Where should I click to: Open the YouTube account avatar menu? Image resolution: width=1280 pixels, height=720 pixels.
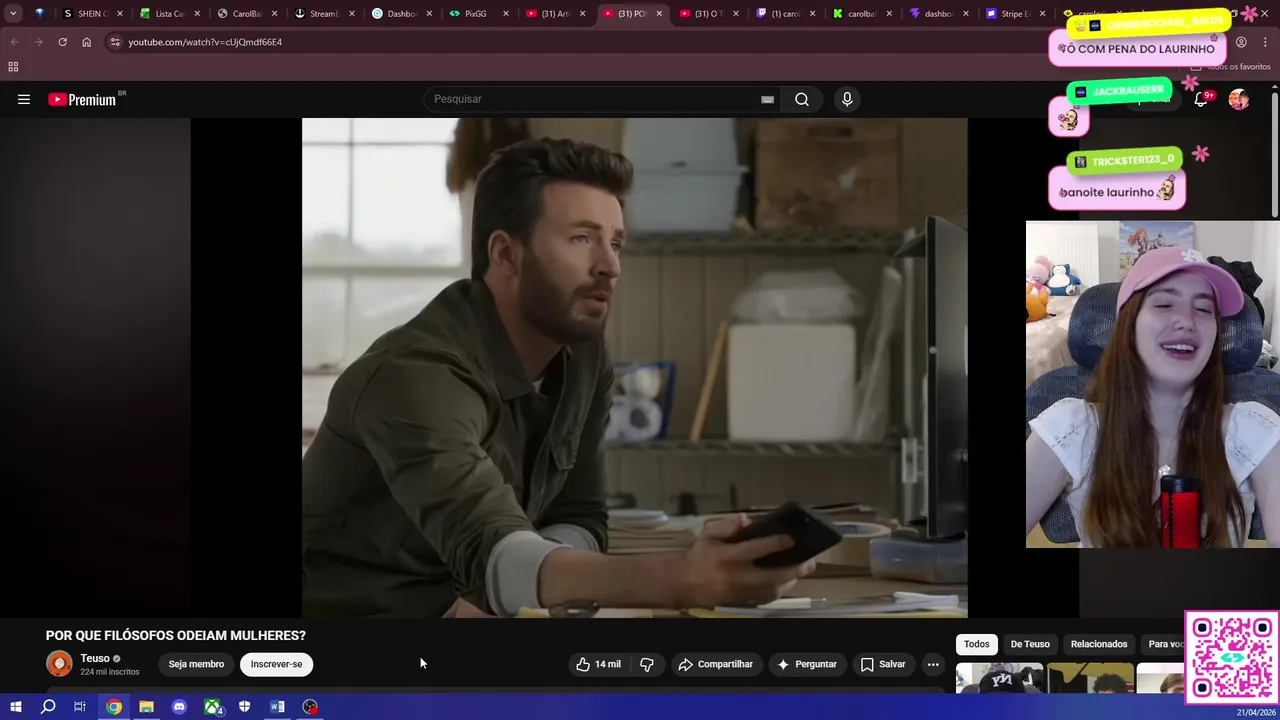[x=1239, y=99]
